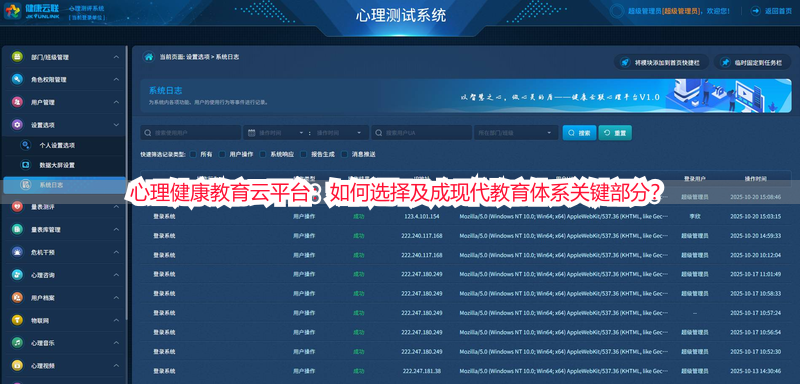Click the calendar icon in 操作时间 field
800x384 pixels.
252,133
